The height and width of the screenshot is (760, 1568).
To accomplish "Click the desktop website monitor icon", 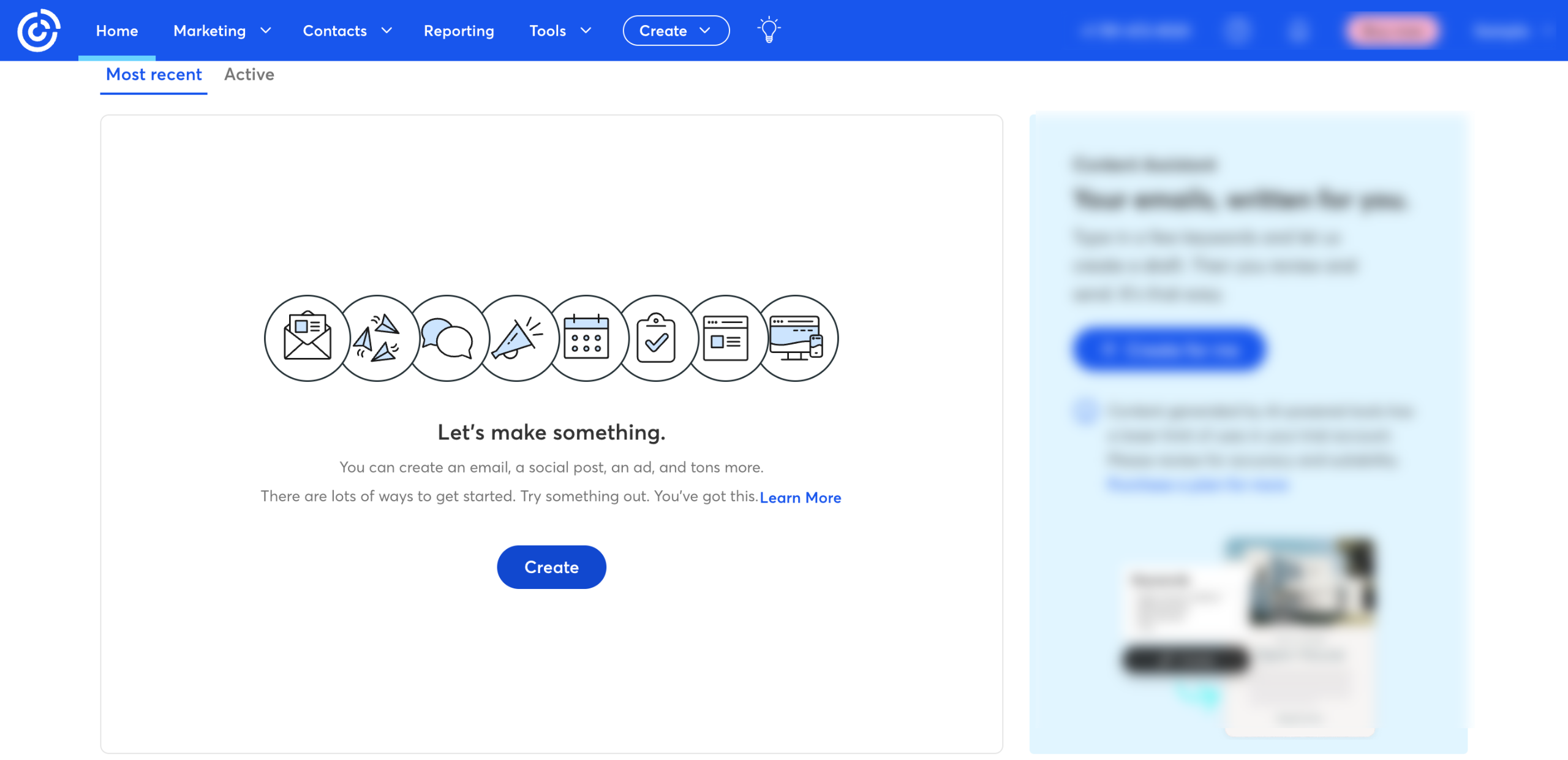I will [796, 338].
